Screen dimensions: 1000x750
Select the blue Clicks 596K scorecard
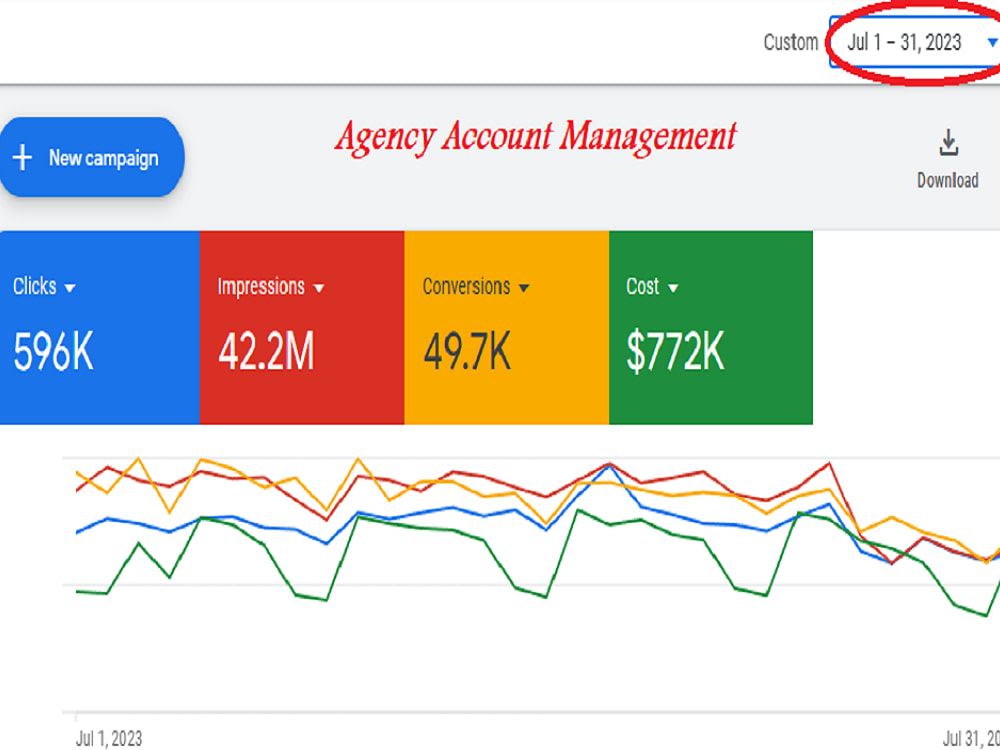pyautogui.click(x=99, y=327)
